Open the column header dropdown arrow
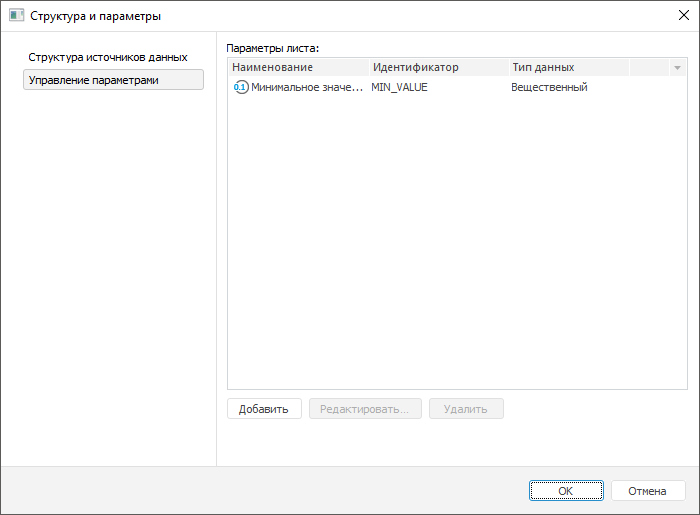700x515 pixels. (677, 68)
